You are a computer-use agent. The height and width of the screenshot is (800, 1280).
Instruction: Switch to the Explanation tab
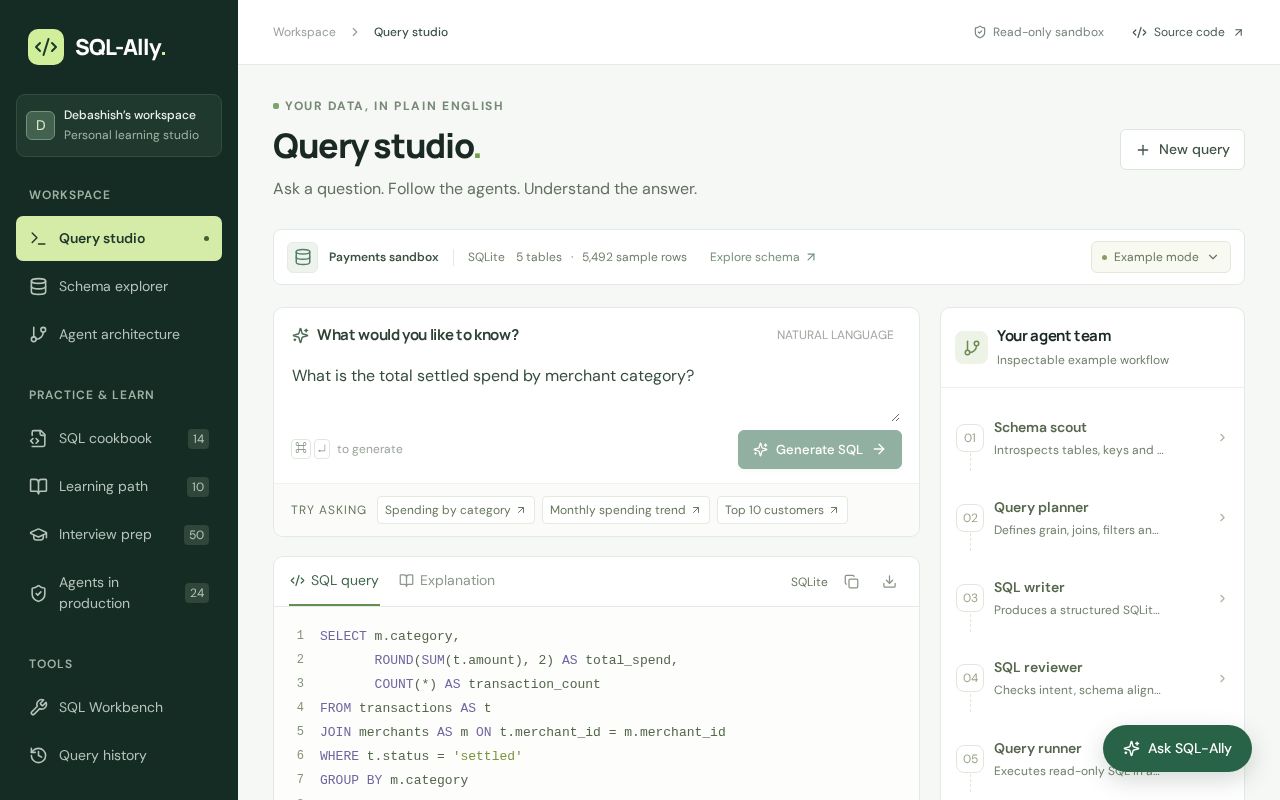click(447, 580)
